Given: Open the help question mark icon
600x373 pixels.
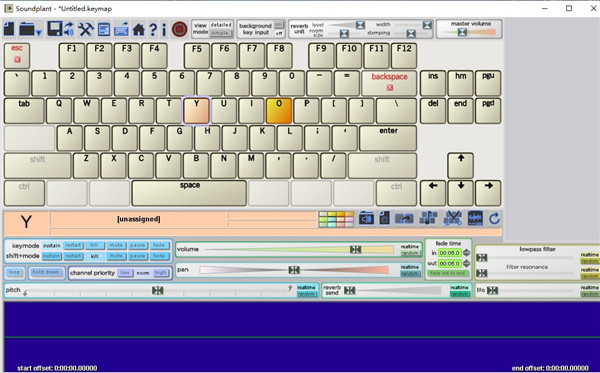Looking at the screenshot, I should (153, 29).
